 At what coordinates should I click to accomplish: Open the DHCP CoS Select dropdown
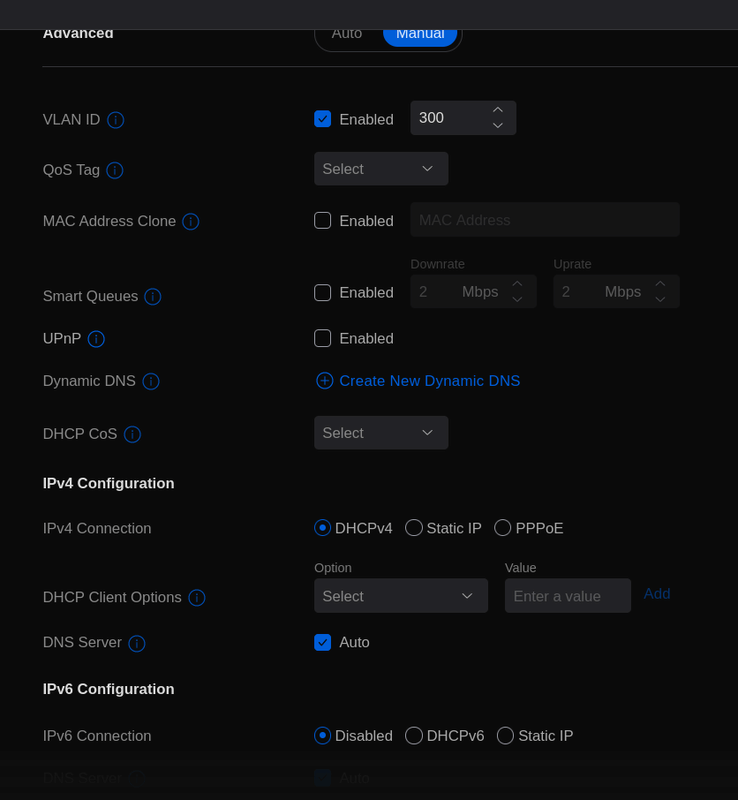pos(381,433)
